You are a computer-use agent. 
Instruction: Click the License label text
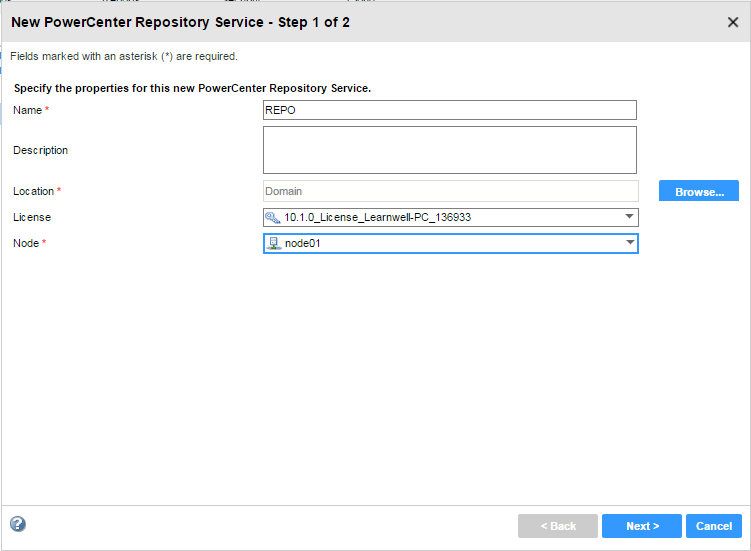pyautogui.click(x=32, y=217)
